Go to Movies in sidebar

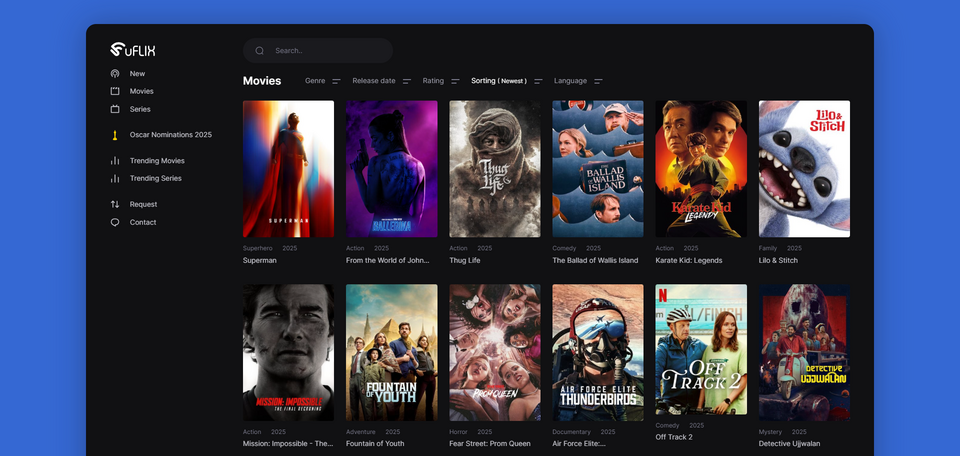(x=141, y=91)
